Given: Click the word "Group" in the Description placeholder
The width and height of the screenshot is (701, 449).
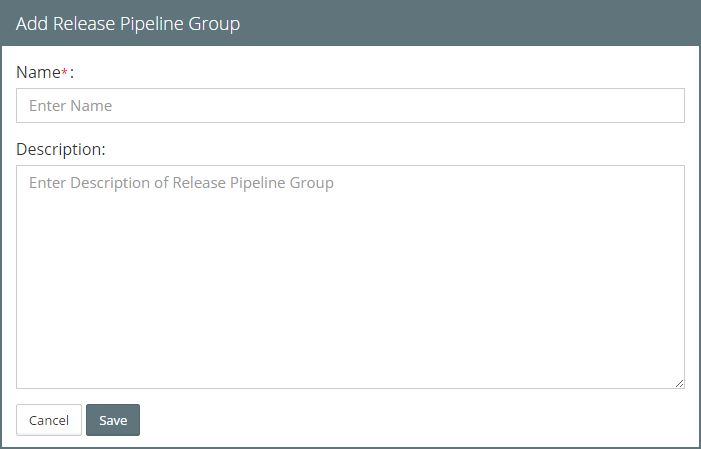Looking at the screenshot, I should [311, 183].
